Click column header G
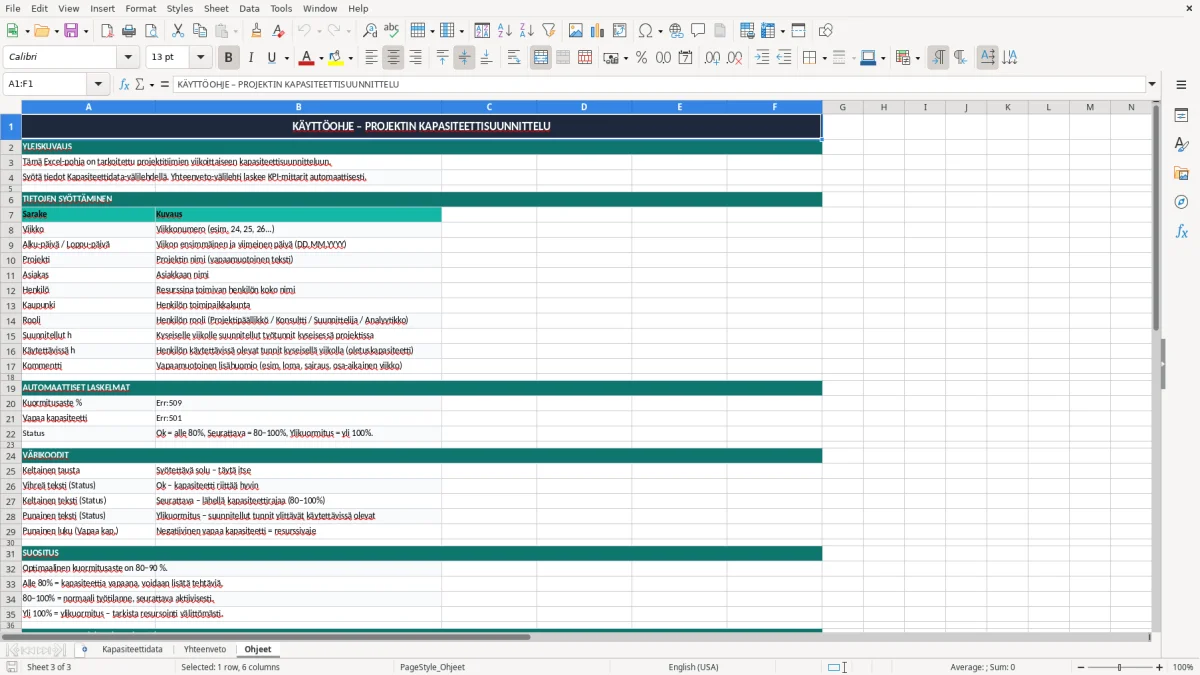The width and height of the screenshot is (1200, 675). (x=843, y=107)
